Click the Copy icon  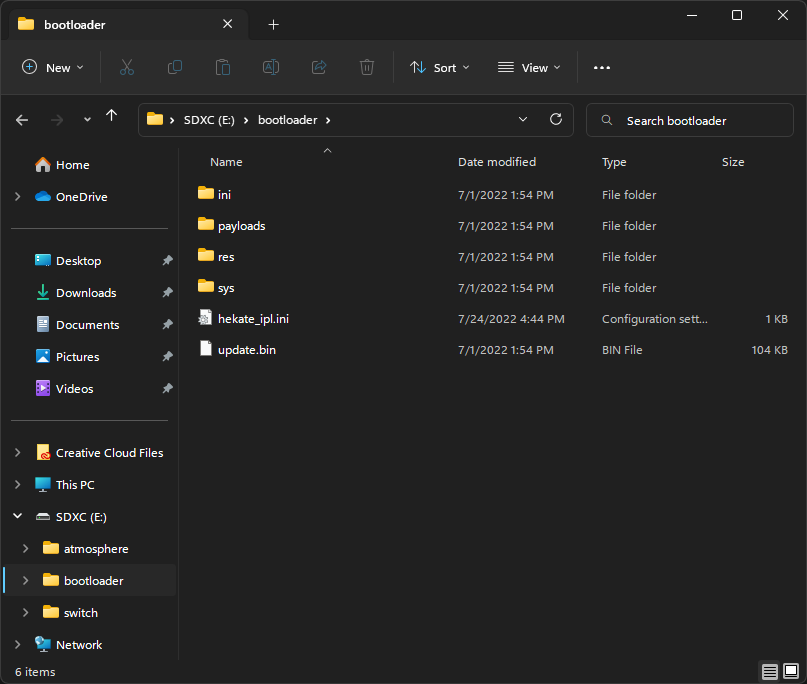(x=174, y=67)
